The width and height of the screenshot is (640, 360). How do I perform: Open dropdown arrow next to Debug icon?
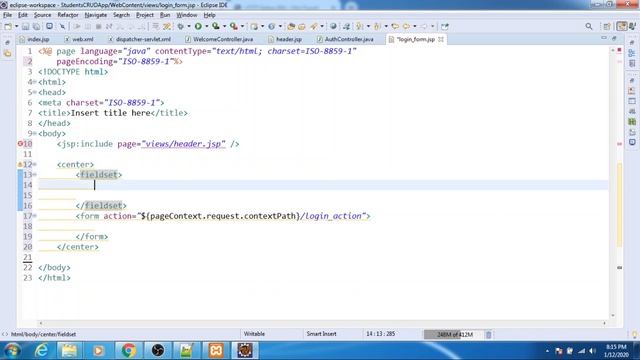click(x=189, y=27)
